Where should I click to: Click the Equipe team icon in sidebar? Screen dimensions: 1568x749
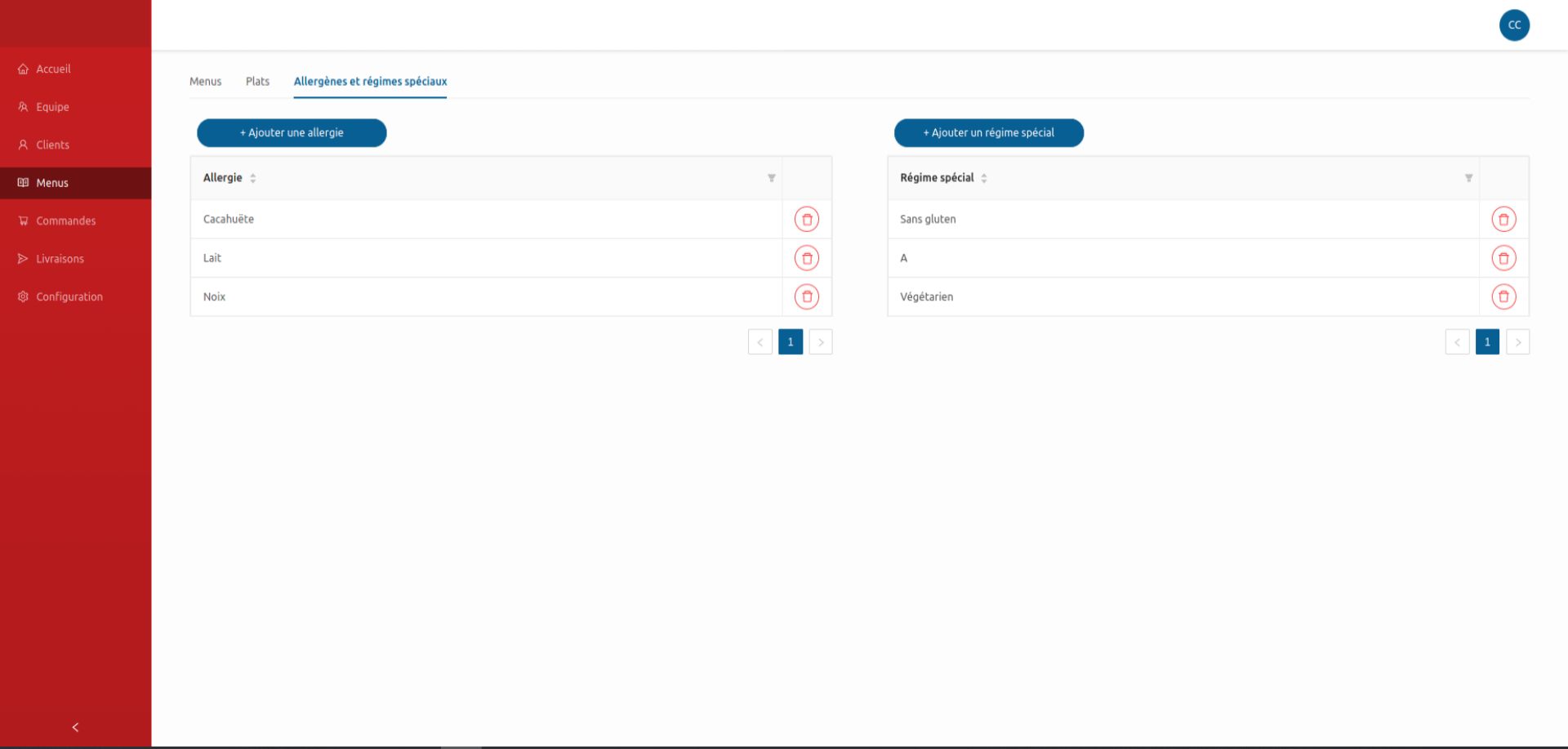coord(23,107)
